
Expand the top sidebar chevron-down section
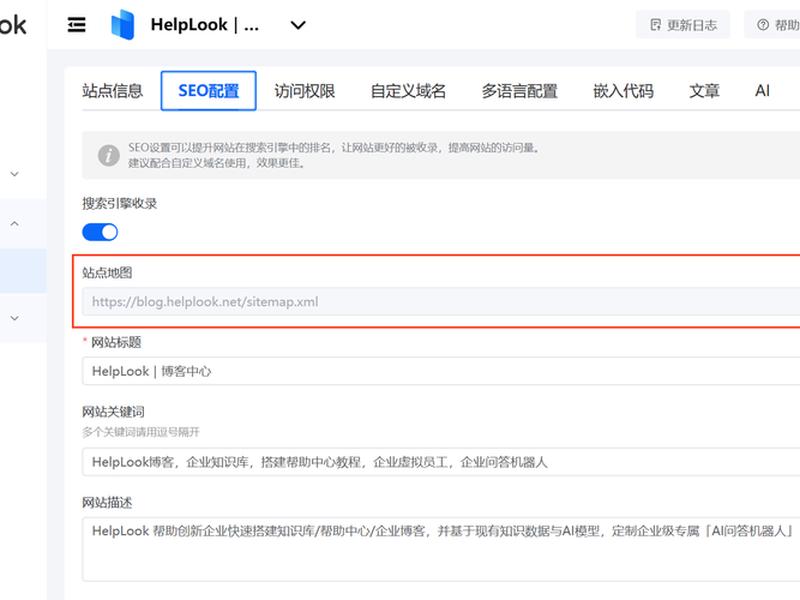(15, 174)
